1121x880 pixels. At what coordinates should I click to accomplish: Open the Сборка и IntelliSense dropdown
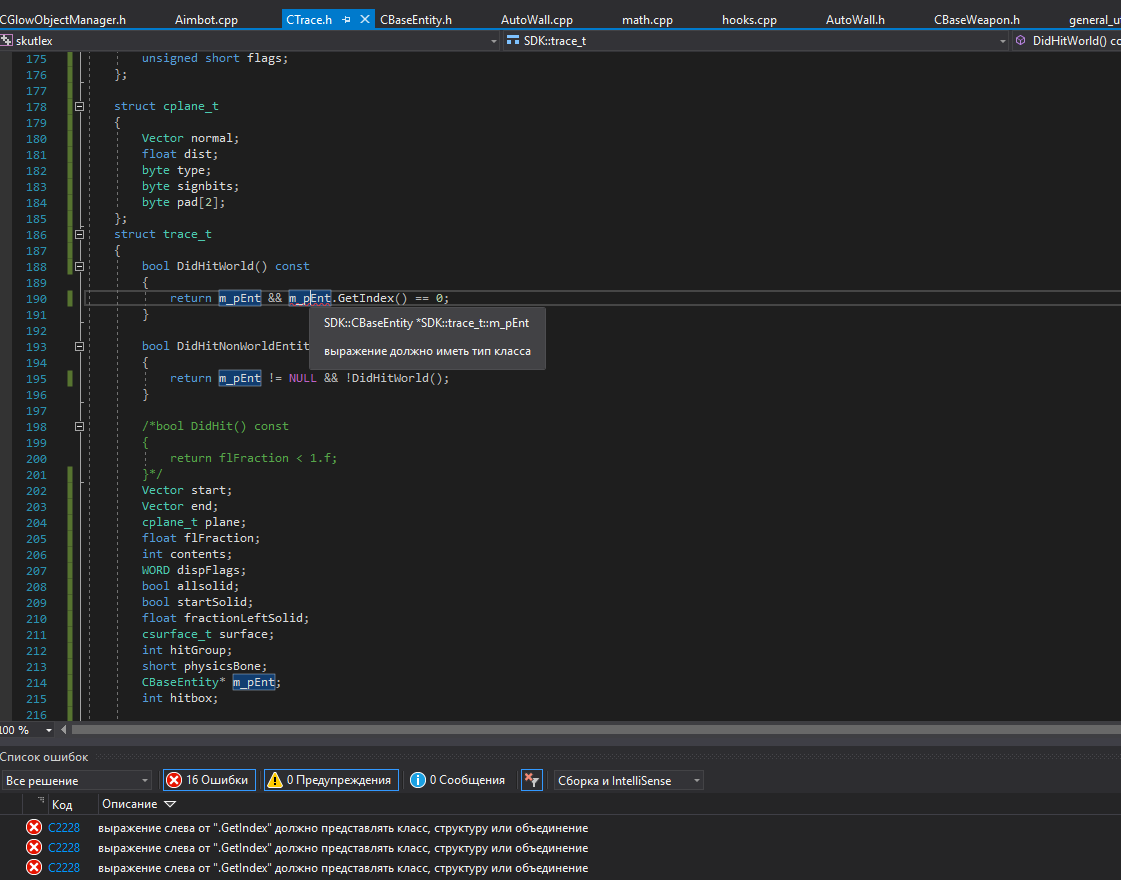[696, 780]
